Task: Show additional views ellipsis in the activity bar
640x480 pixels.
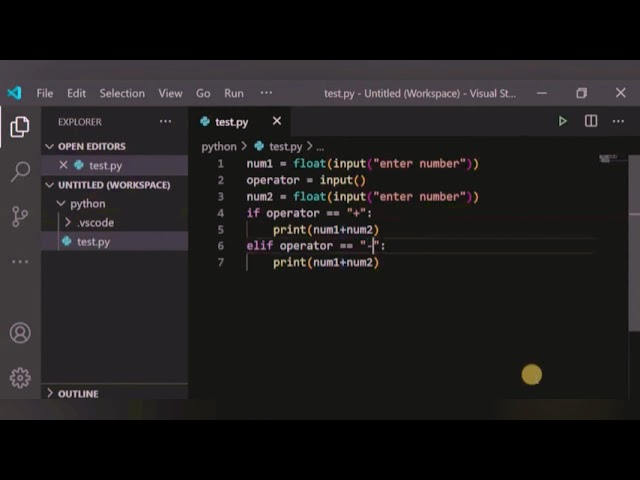Action: click(x=20, y=262)
